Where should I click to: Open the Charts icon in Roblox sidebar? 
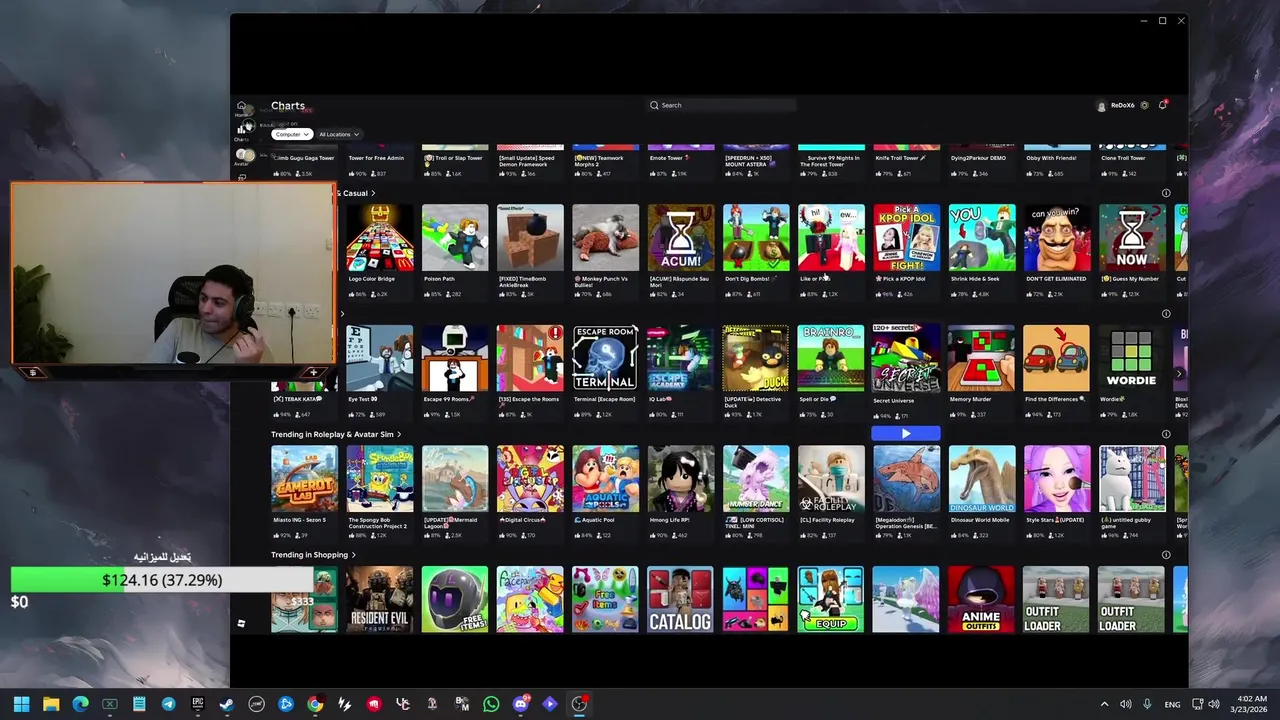(241, 129)
